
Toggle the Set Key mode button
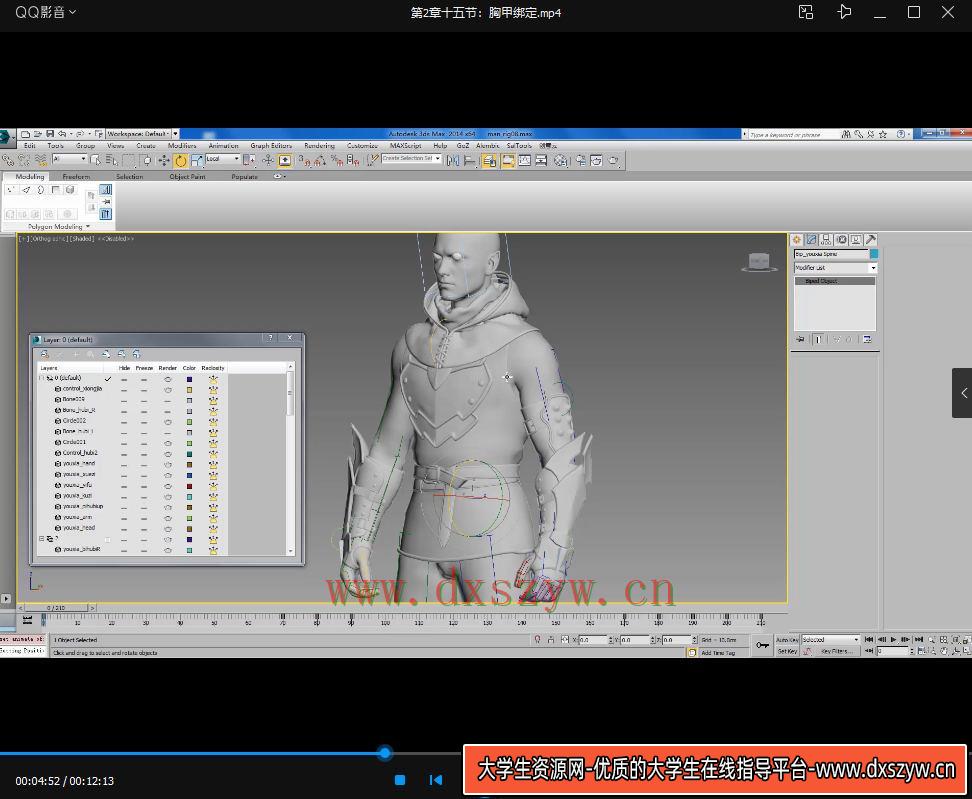point(787,651)
